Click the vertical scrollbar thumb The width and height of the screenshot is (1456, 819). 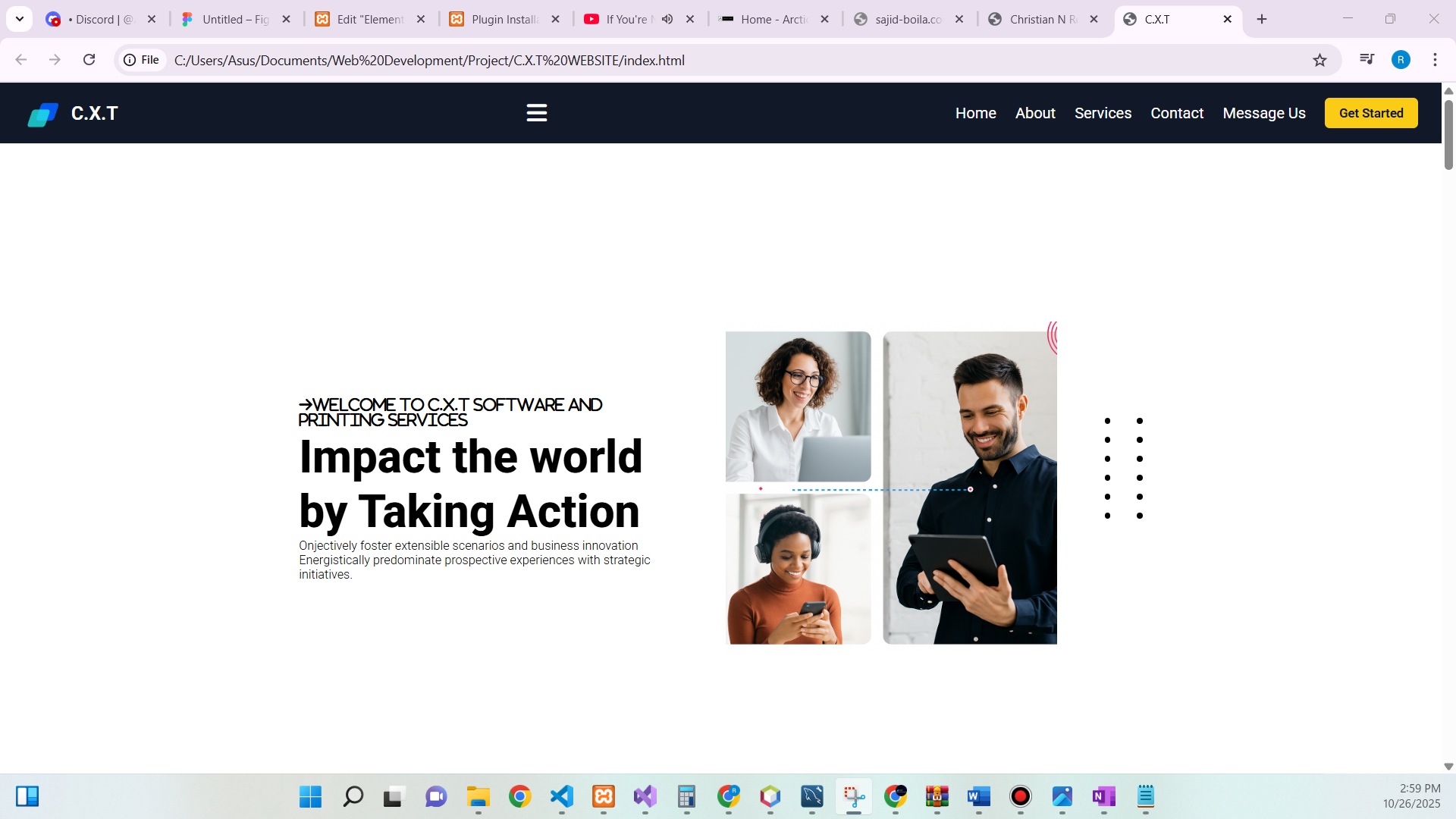point(1448,135)
